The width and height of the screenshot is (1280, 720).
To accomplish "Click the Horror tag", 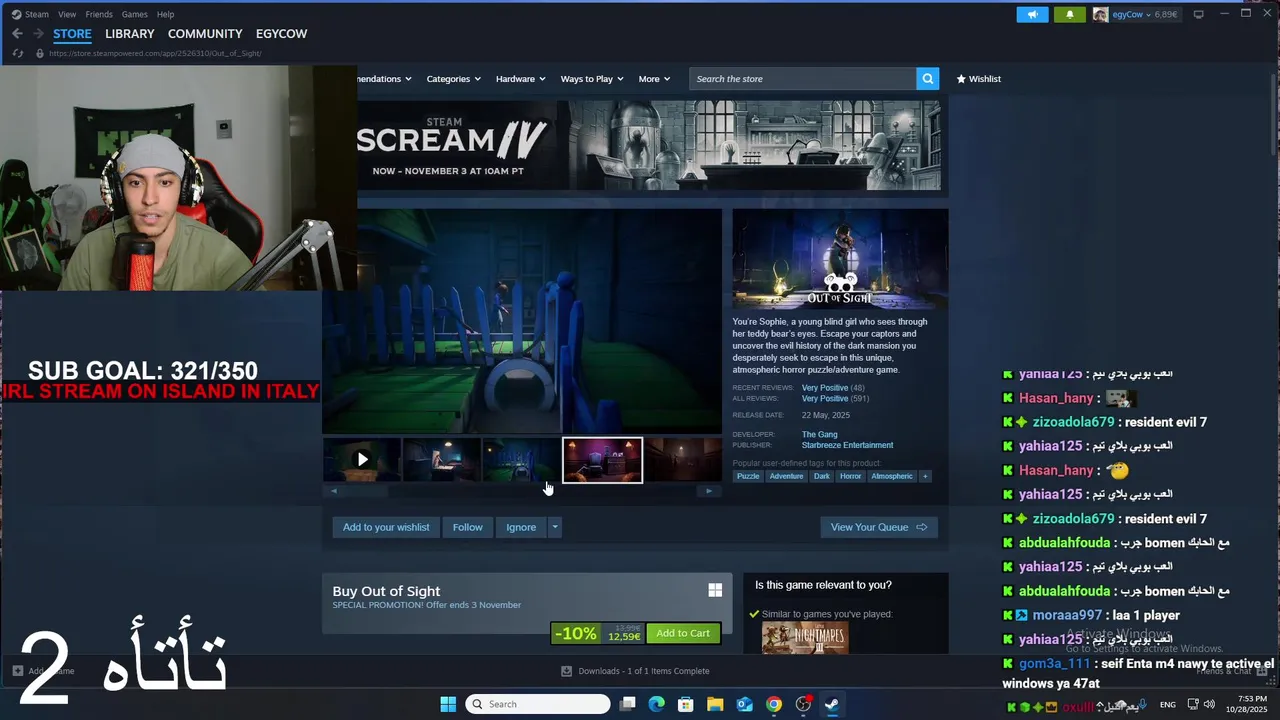I will tap(850, 476).
